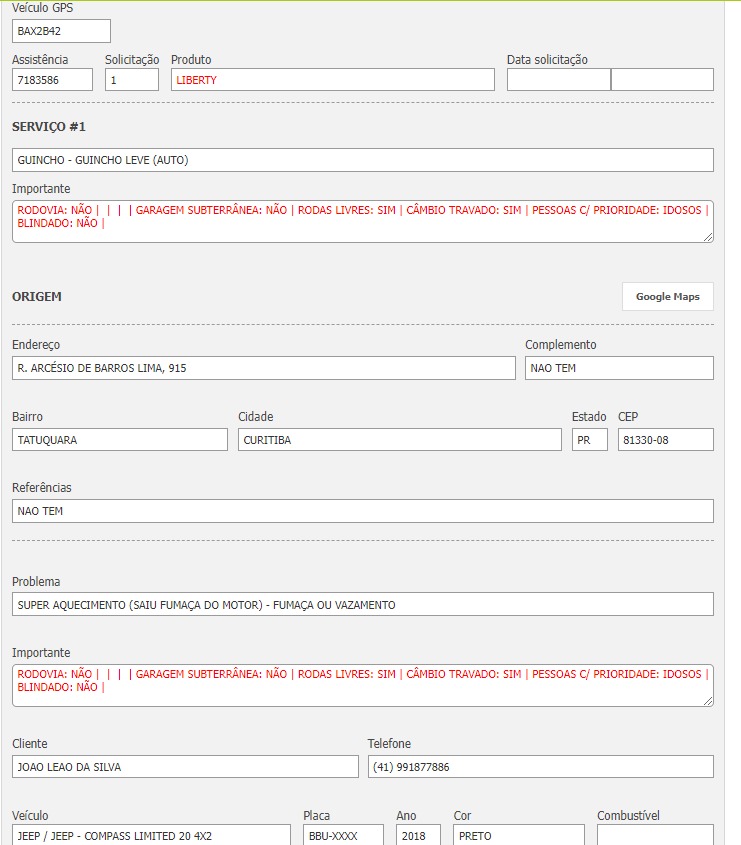Select the Referências field
Viewport: 741px width, 845px height.
pos(362,511)
